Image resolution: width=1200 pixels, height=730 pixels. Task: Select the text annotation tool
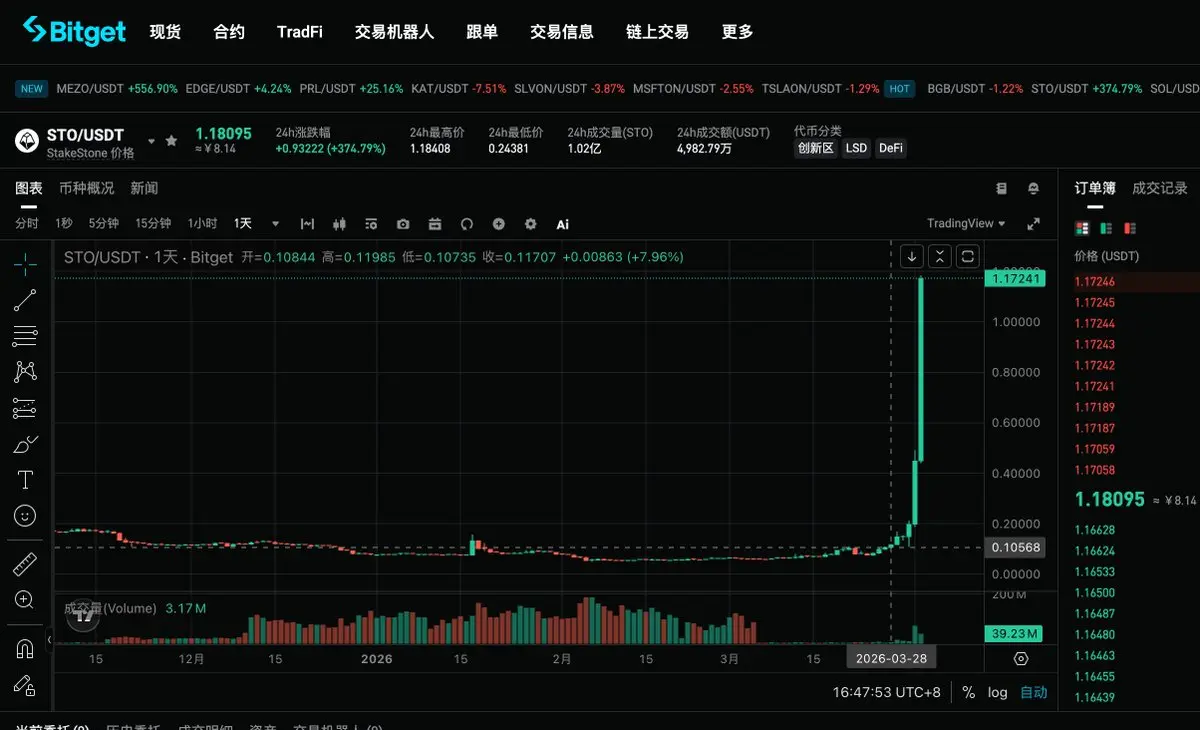point(25,480)
